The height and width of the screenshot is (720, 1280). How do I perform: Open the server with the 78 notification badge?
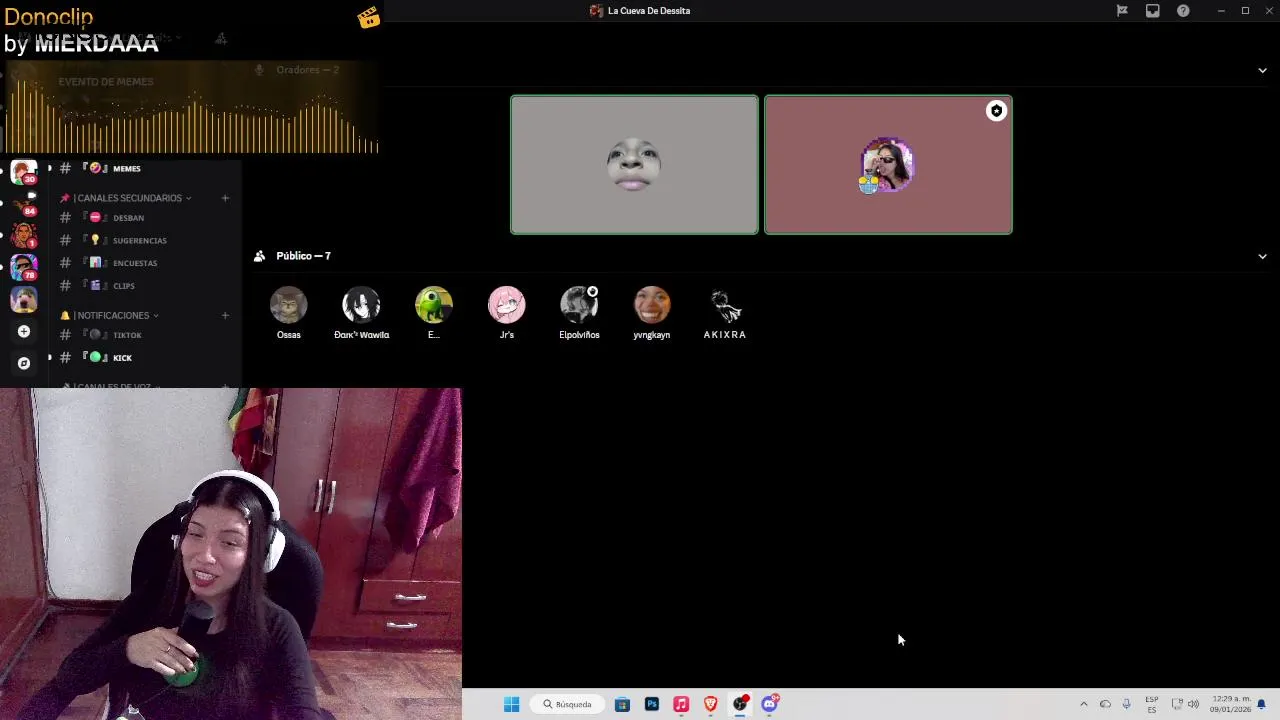(x=24, y=267)
